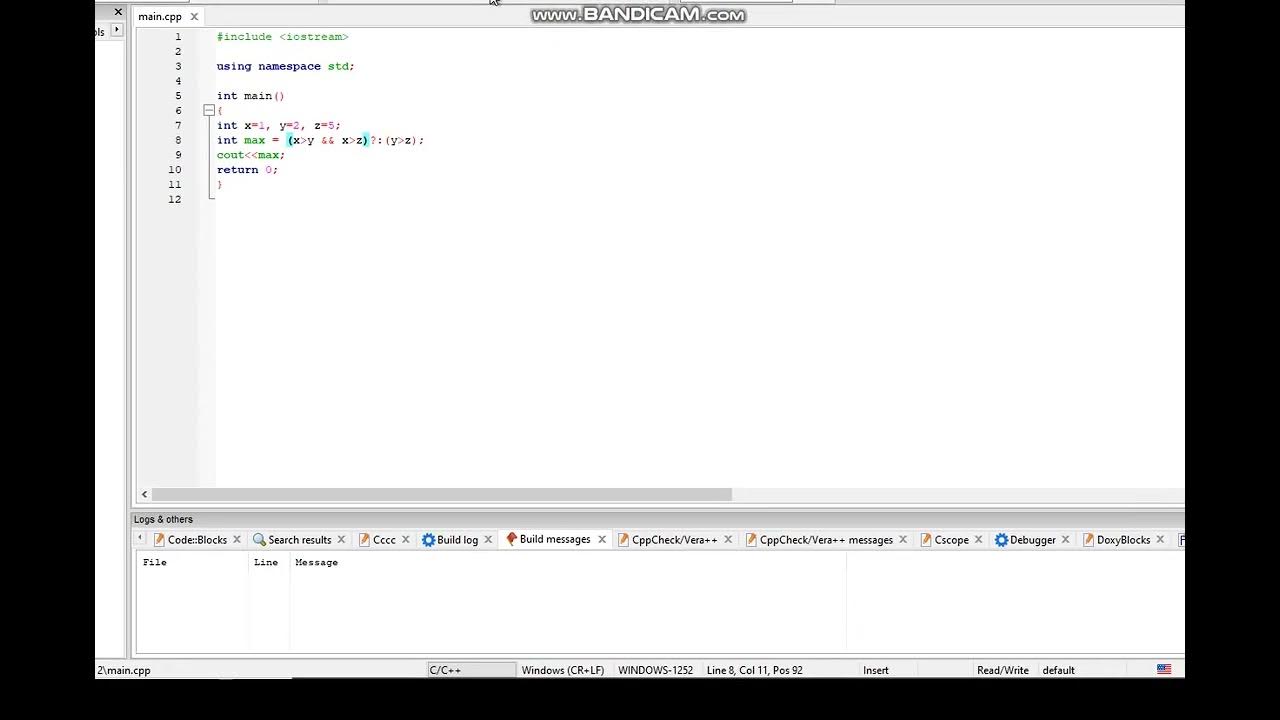Click the US flag keyboard layout icon

(1164, 670)
